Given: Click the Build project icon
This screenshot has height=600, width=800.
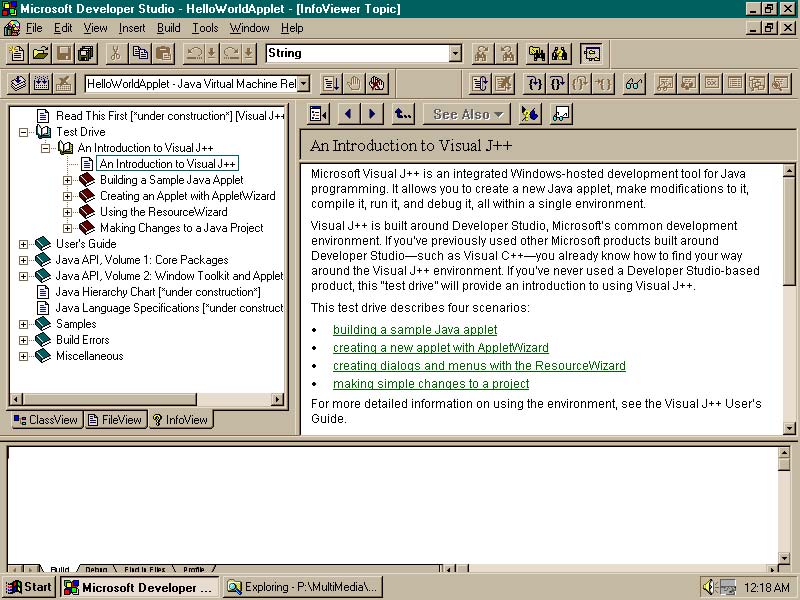Looking at the screenshot, I should [41, 83].
